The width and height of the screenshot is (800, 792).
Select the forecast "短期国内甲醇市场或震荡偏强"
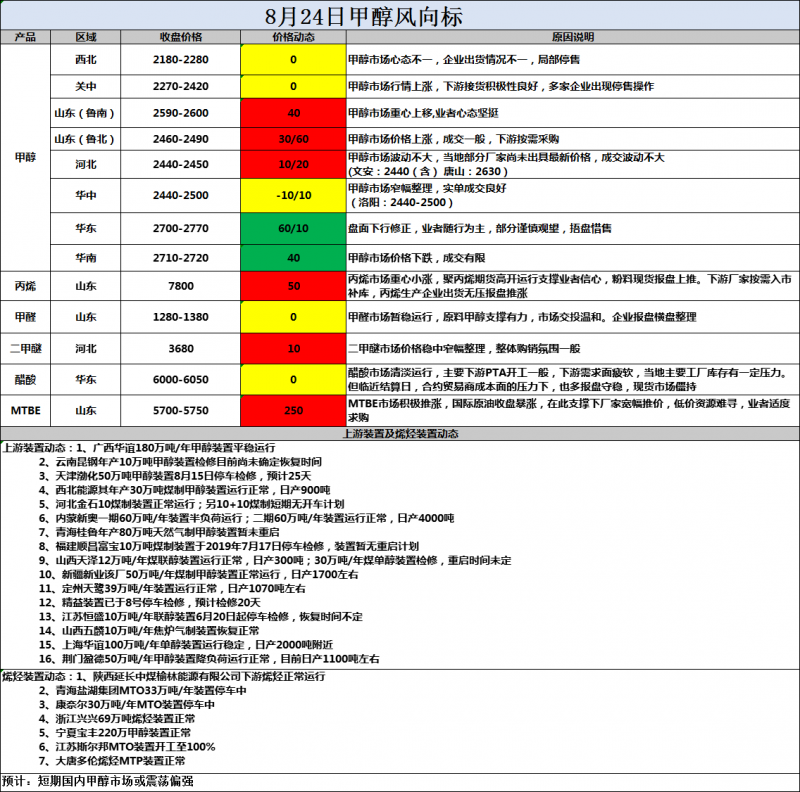pos(116,781)
